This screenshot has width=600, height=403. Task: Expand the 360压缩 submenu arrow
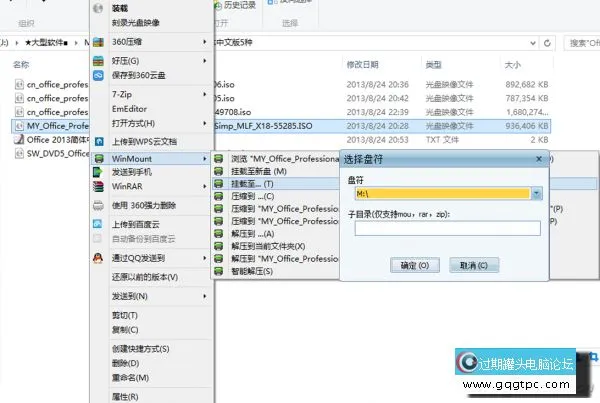point(205,42)
